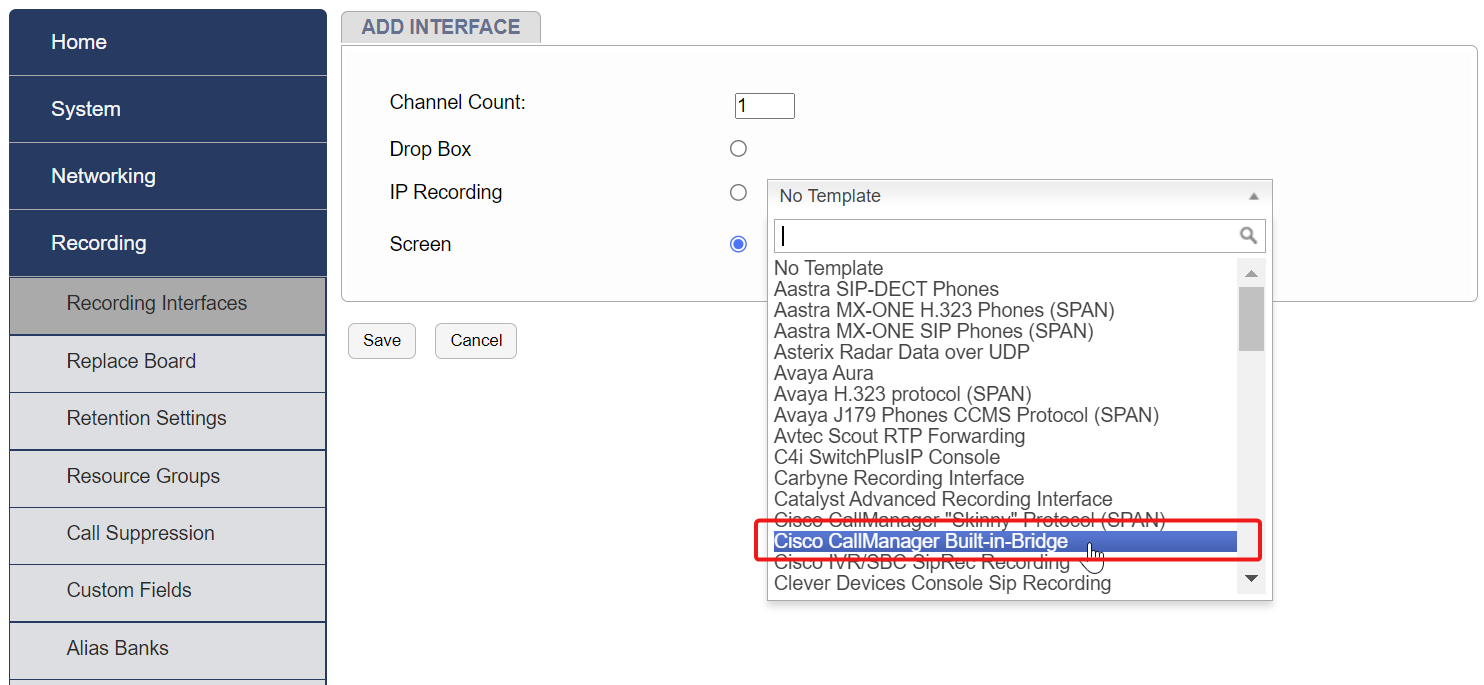Viewport: 1484px width, 685px height.
Task: Pick Aastra SIP-DECT Phones template
Action: point(885,288)
